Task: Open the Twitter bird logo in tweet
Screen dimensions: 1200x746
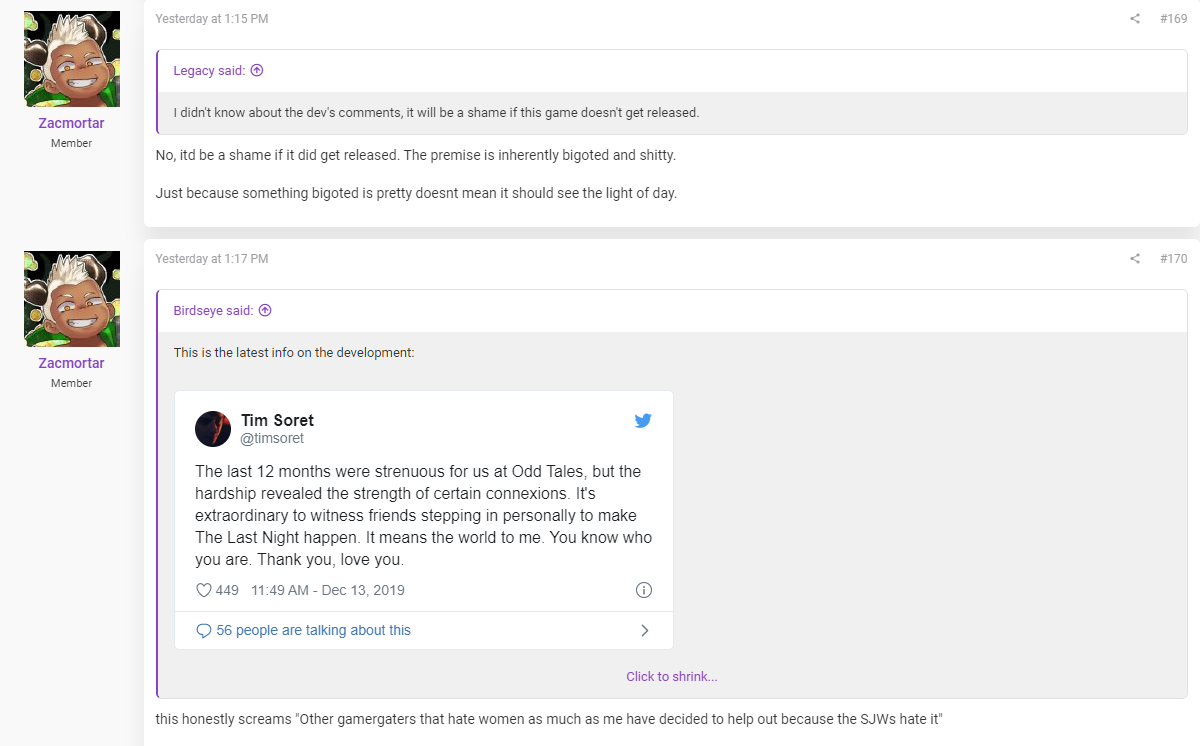Action: (x=643, y=421)
